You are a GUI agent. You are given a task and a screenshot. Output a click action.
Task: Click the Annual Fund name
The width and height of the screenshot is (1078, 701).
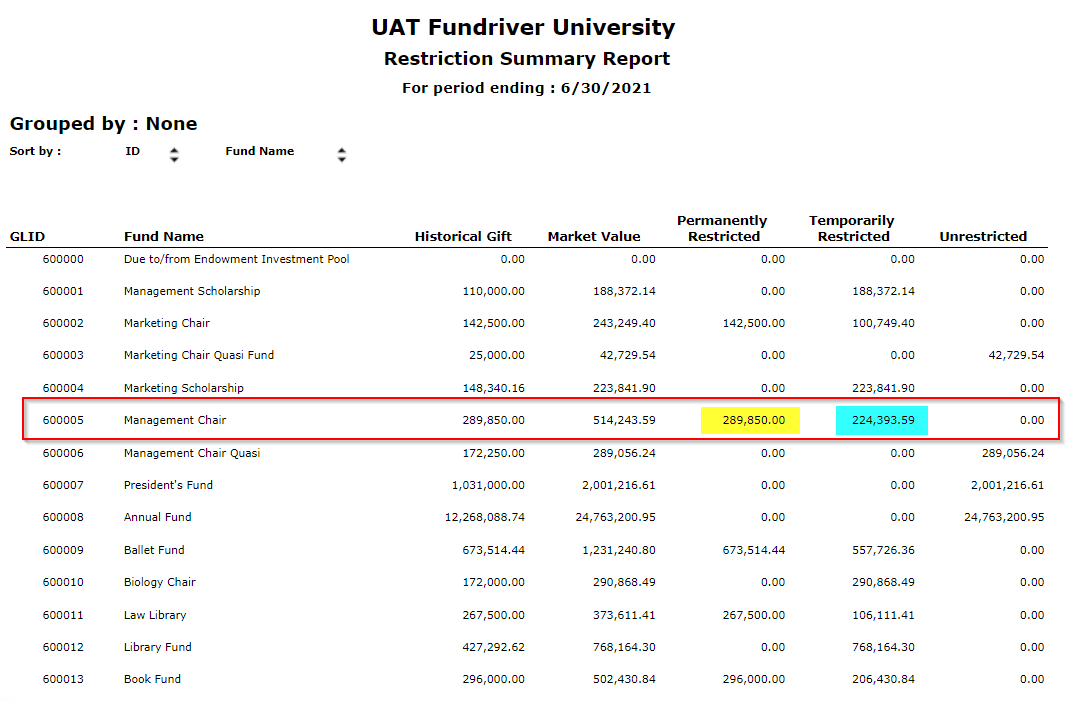click(157, 517)
